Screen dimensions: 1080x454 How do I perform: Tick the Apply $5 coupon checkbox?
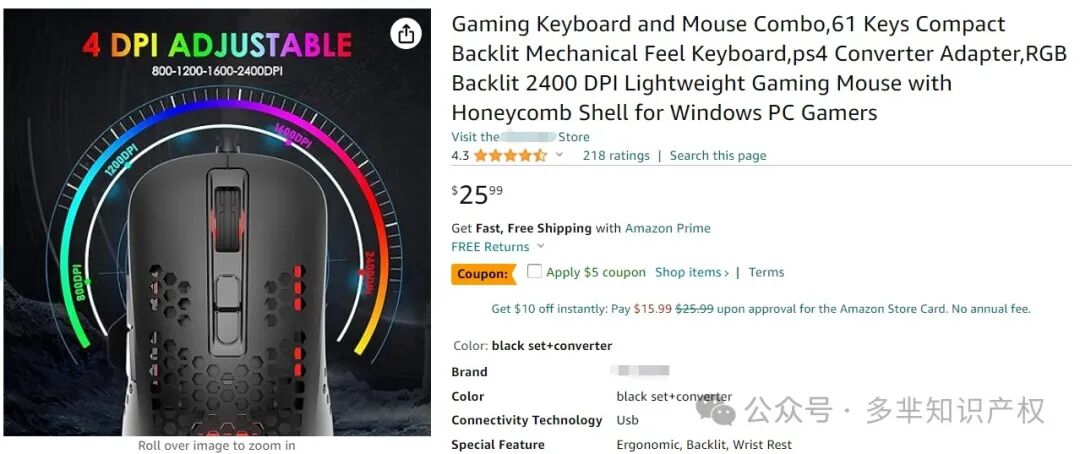tap(534, 271)
